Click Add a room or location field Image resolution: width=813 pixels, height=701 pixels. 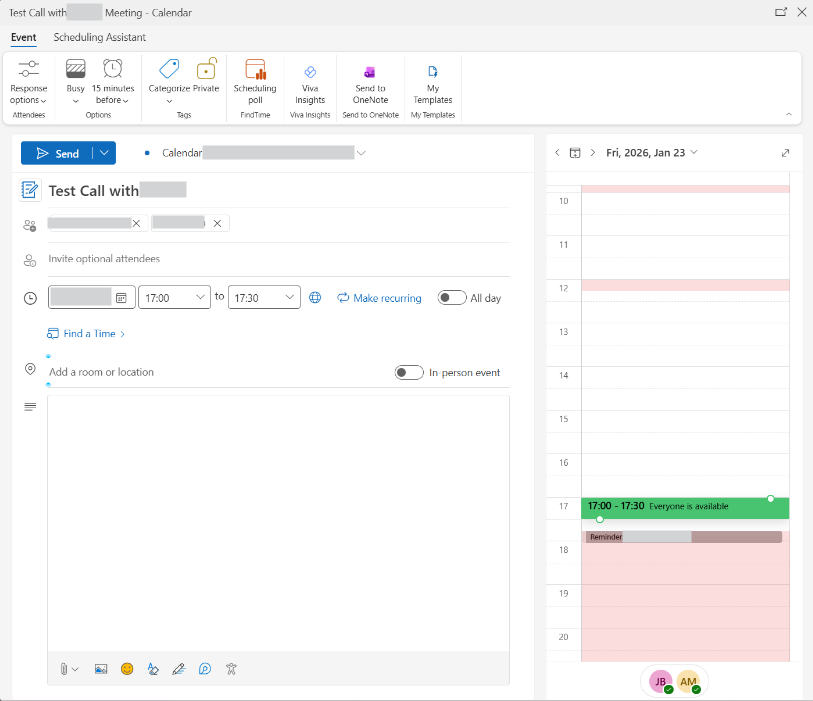point(218,372)
